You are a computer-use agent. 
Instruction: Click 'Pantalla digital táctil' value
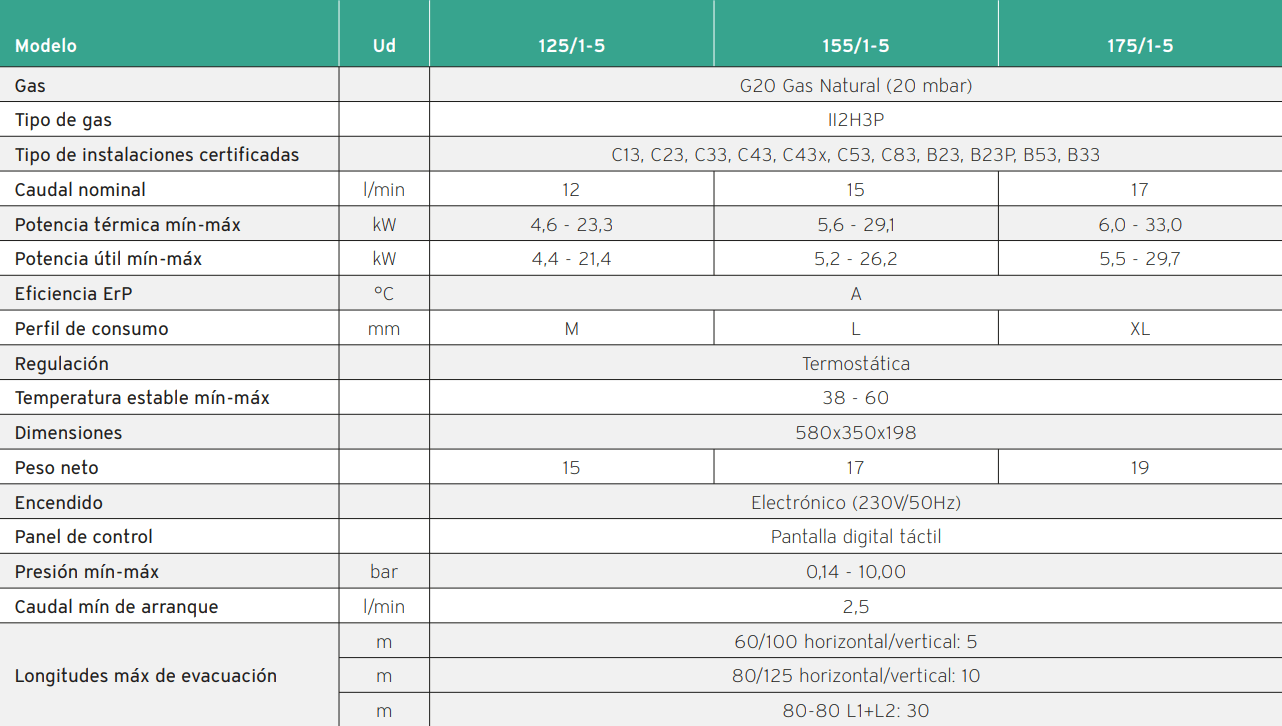(856, 537)
